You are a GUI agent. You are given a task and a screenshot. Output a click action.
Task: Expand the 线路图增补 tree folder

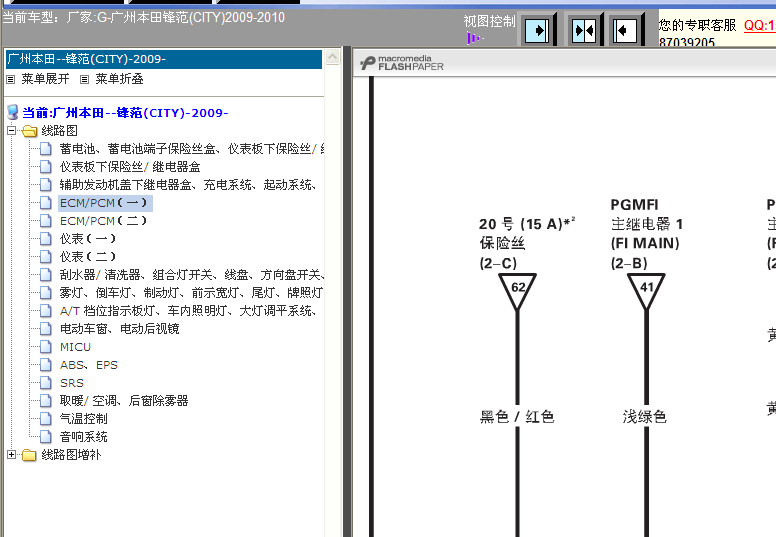tap(11, 454)
